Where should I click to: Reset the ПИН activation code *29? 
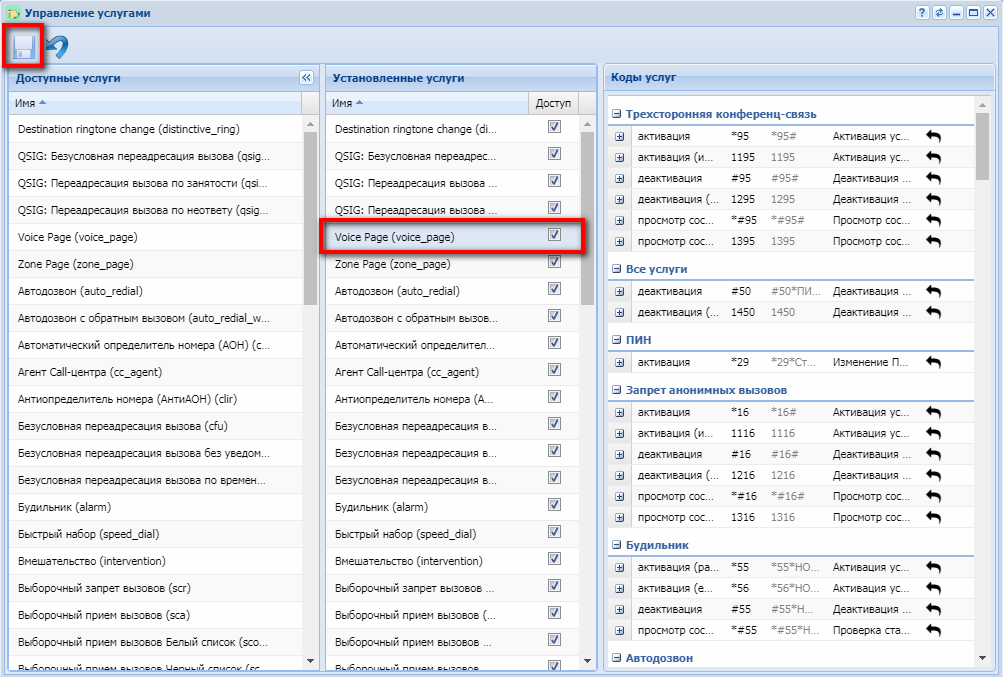(933, 362)
